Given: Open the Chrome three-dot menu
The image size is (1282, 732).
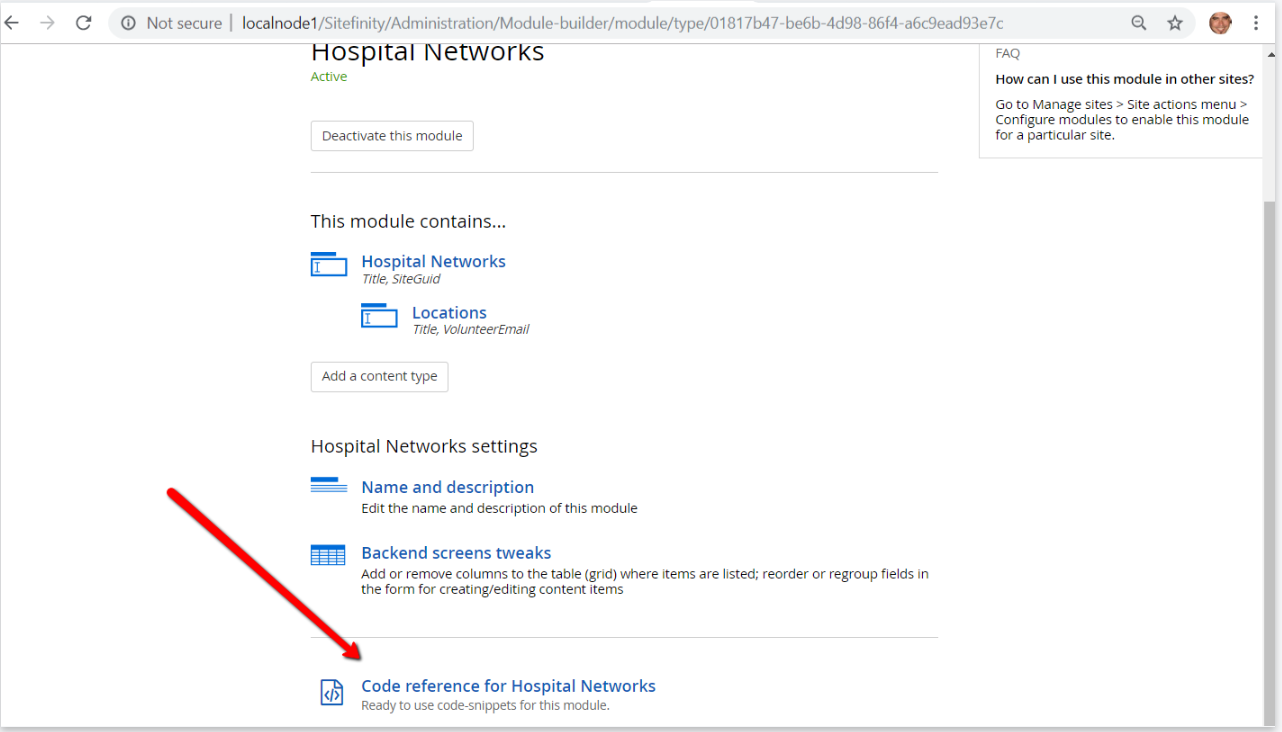Looking at the screenshot, I should (1256, 23).
